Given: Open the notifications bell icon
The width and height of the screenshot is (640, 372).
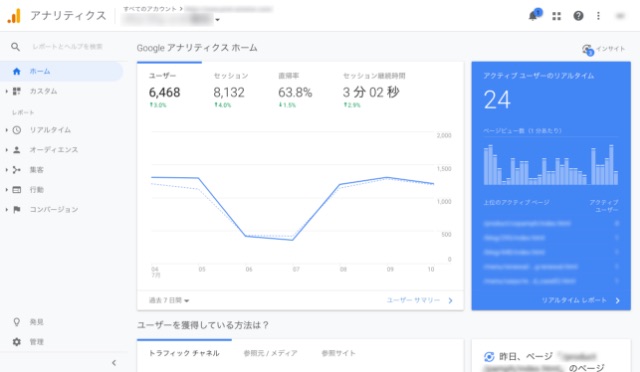Looking at the screenshot, I should tap(533, 16).
